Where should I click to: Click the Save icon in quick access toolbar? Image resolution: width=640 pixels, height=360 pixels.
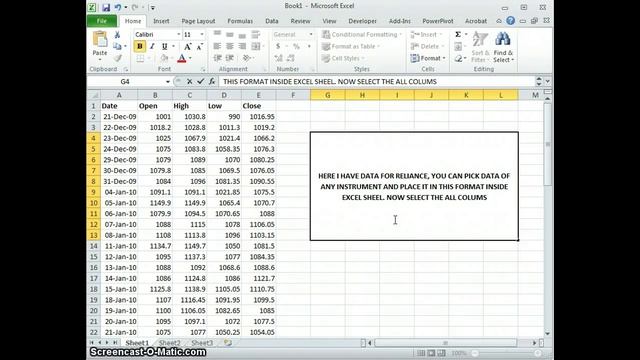coord(106,7)
